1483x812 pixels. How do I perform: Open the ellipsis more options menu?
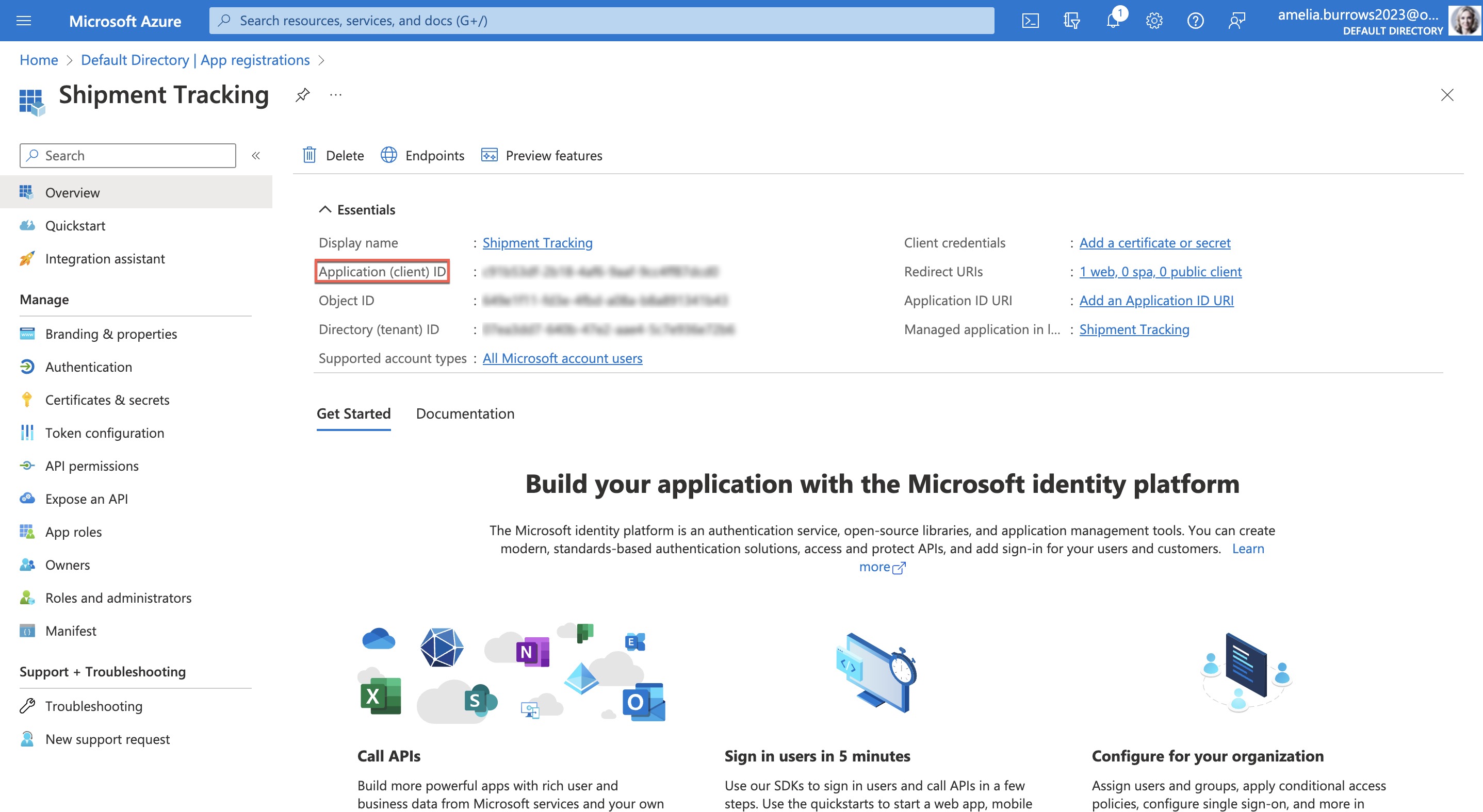click(x=335, y=95)
